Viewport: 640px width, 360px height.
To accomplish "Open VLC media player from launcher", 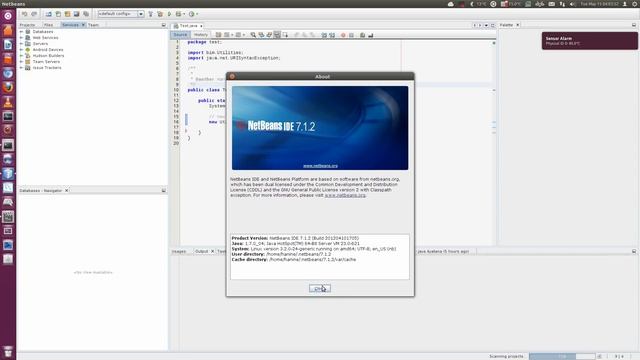I will [x=8, y=102].
